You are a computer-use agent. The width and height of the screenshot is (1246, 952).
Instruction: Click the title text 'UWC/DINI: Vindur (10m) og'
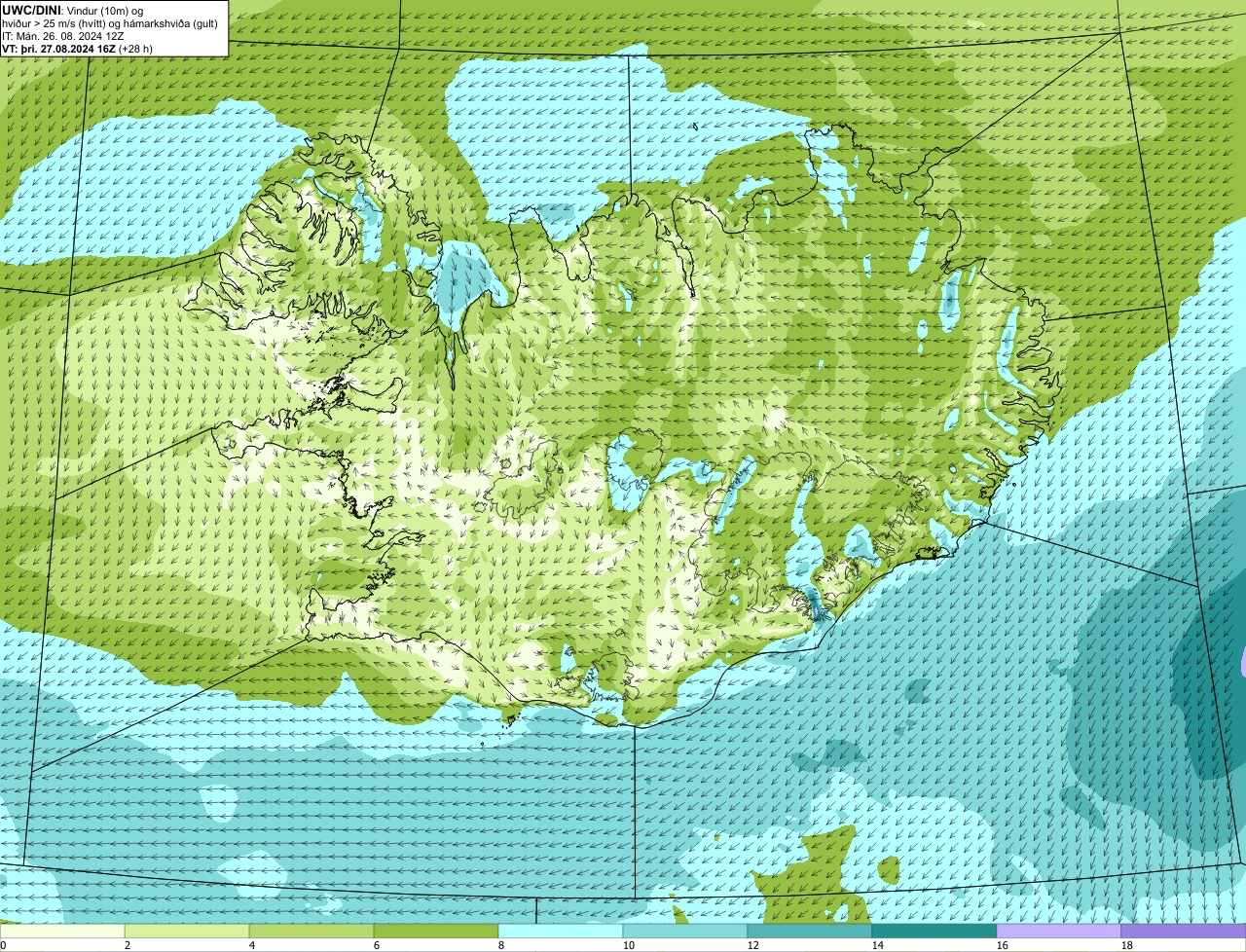[x=73, y=10]
